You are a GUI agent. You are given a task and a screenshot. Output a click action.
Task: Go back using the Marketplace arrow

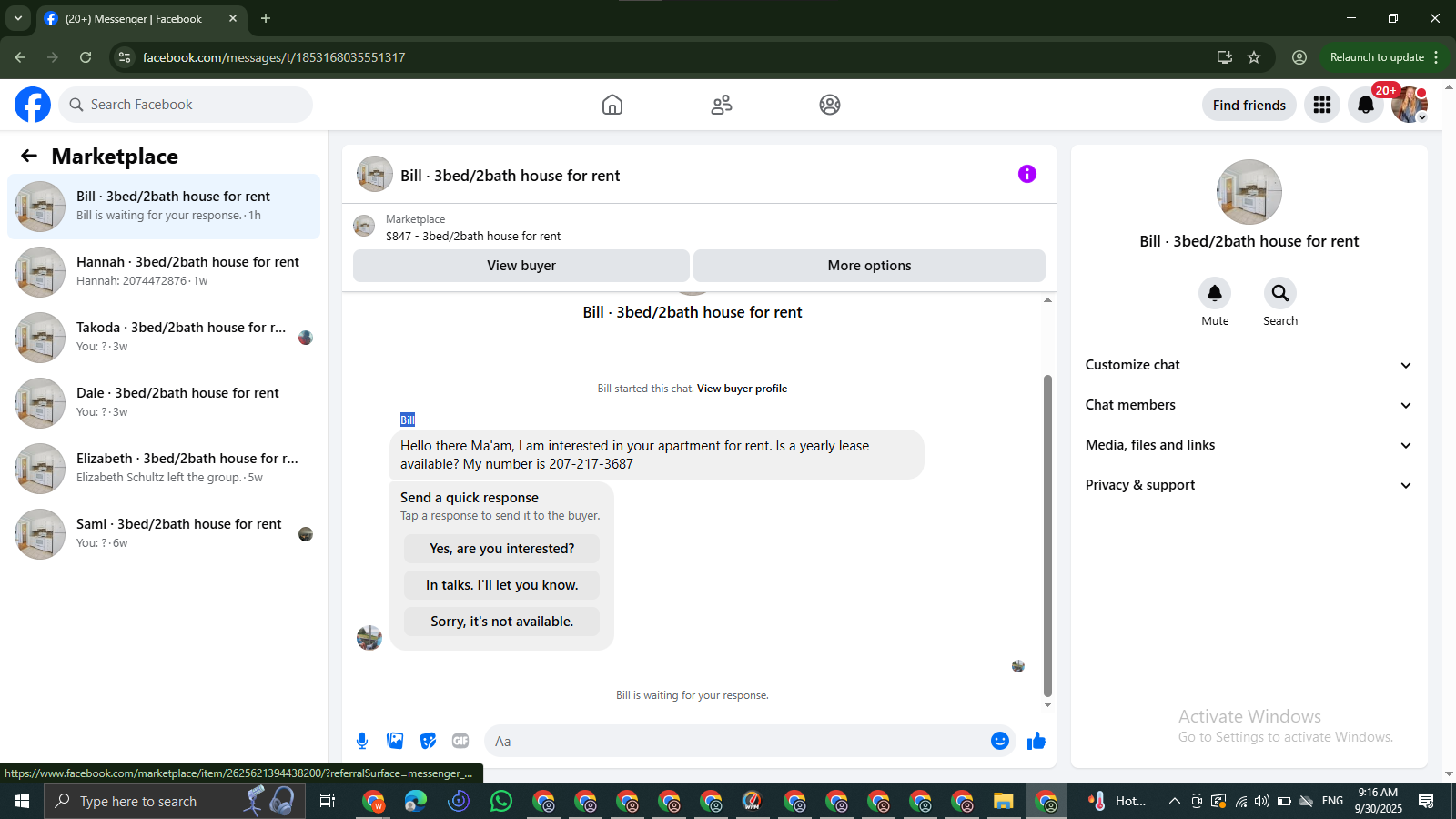(29, 156)
